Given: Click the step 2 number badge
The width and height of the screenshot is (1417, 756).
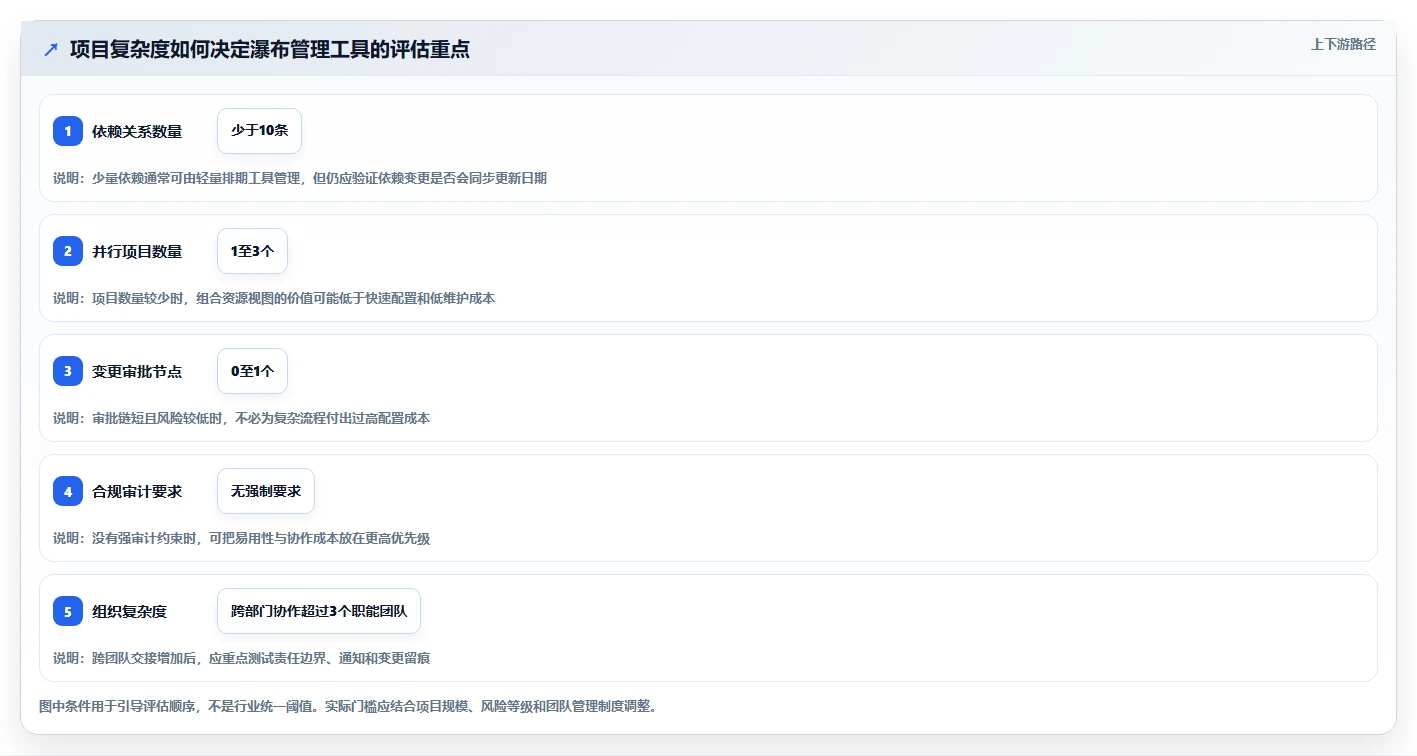Looking at the screenshot, I should pyautogui.click(x=68, y=251).
